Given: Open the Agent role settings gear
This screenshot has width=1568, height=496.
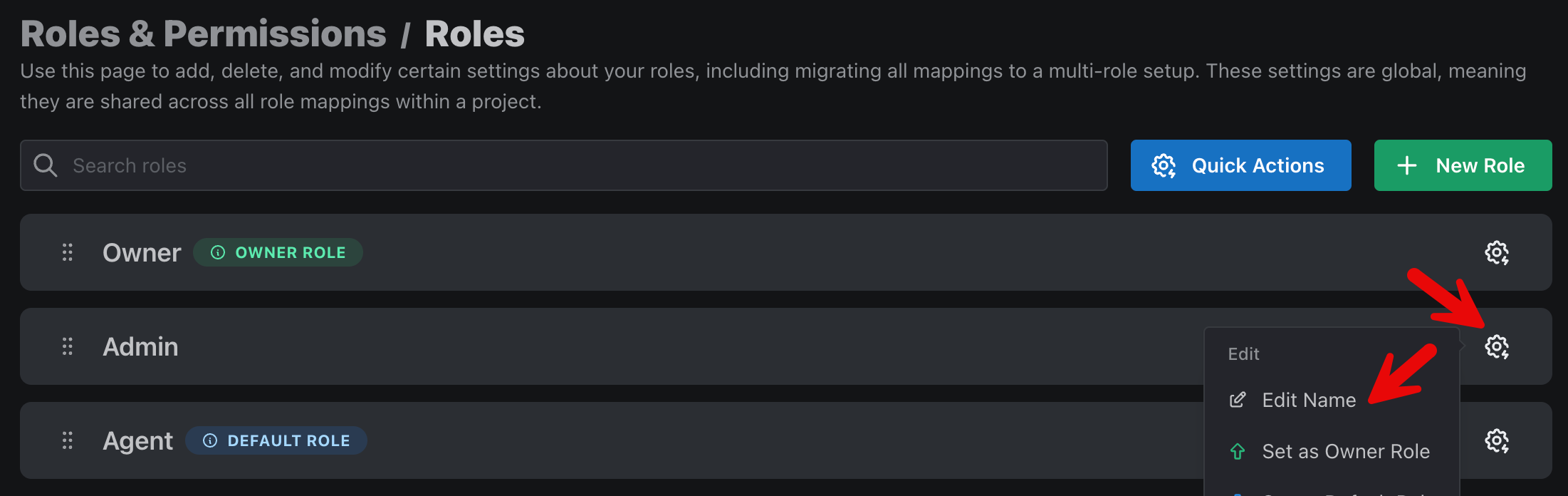Looking at the screenshot, I should coord(1496,440).
